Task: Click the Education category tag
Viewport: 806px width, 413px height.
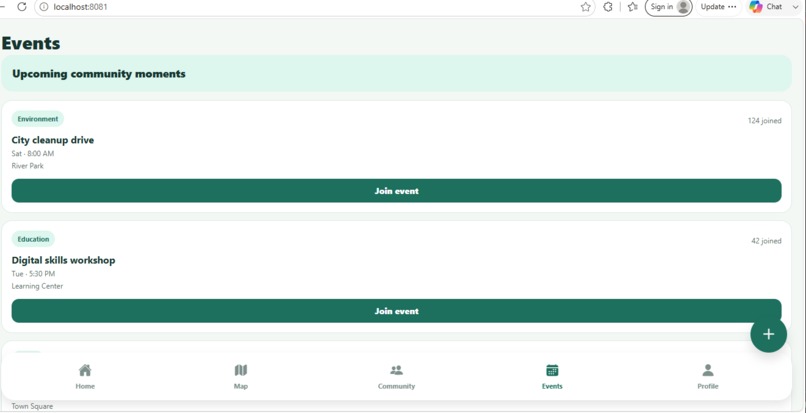Action: tap(33, 239)
